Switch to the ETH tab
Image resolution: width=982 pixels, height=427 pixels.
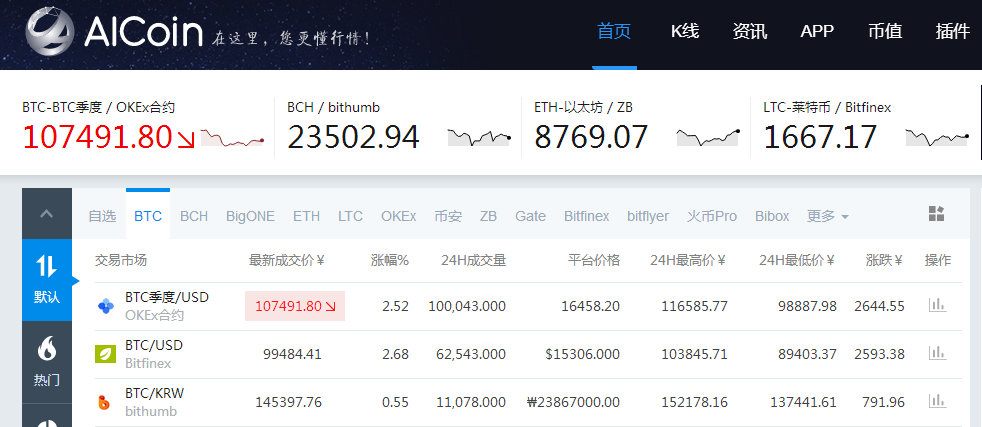point(306,216)
